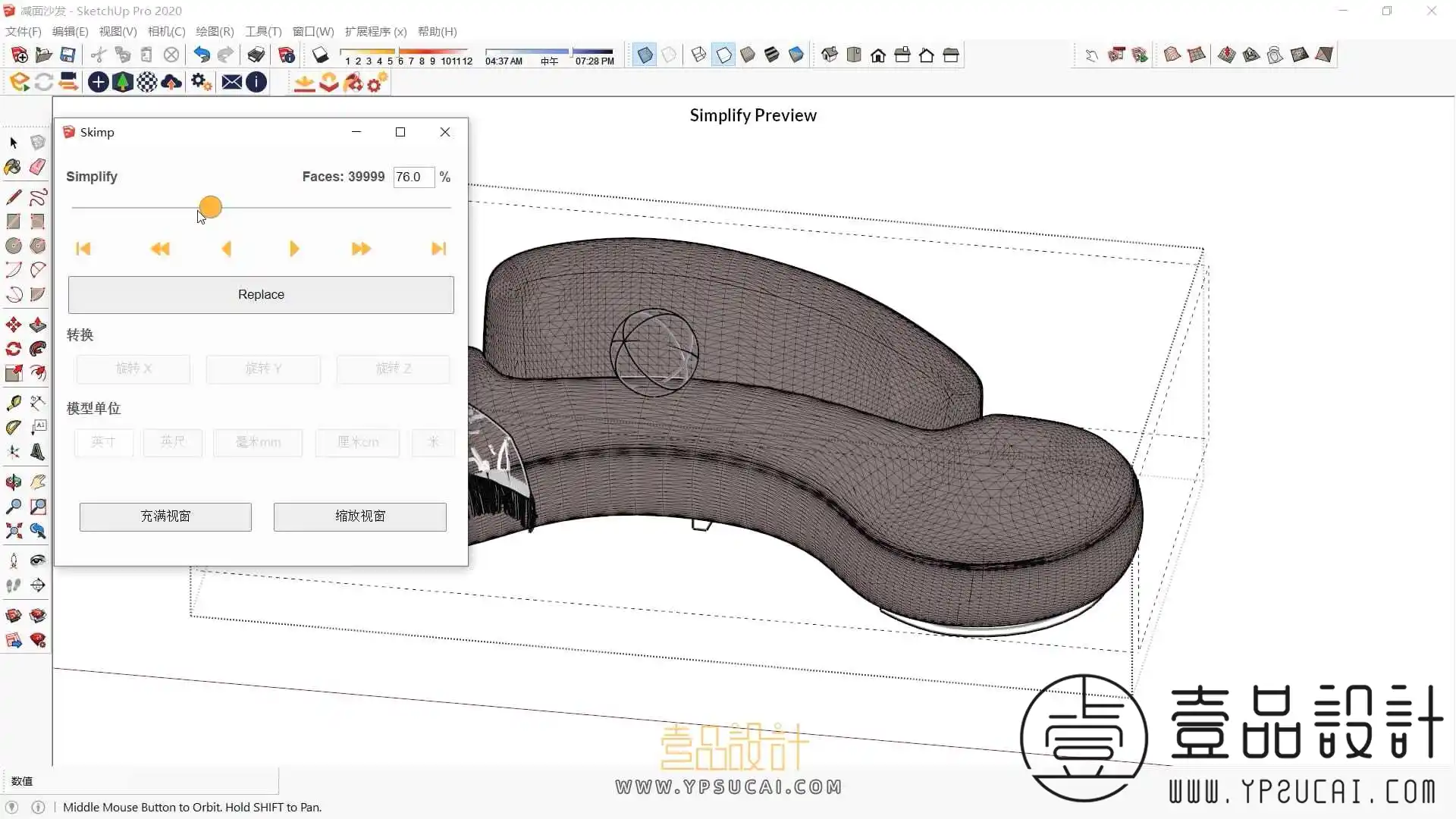Open the 扩展程序(x) menu

pyautogui.click(x=375, y=31)
